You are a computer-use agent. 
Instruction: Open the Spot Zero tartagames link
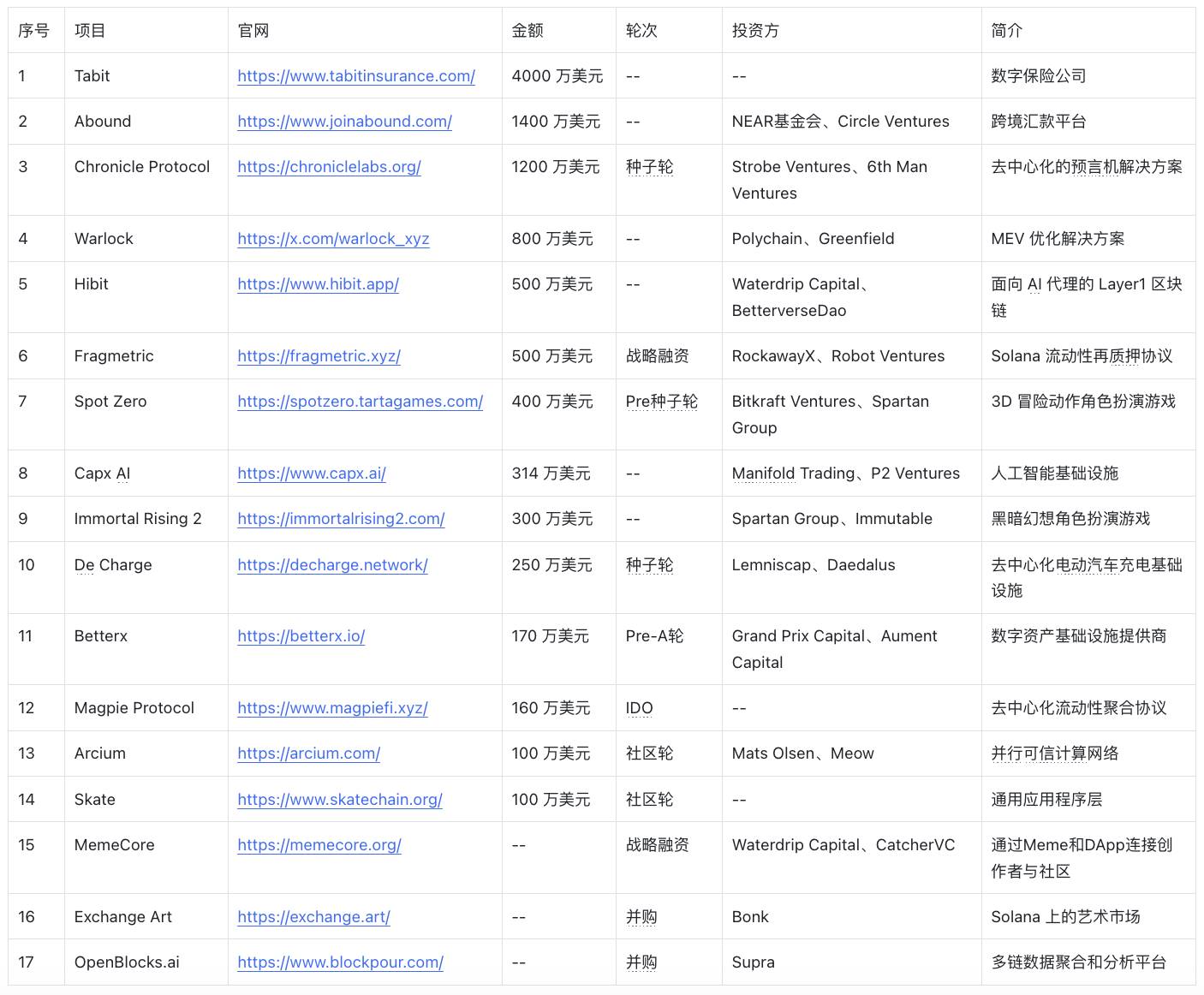(x=360, y=401)
